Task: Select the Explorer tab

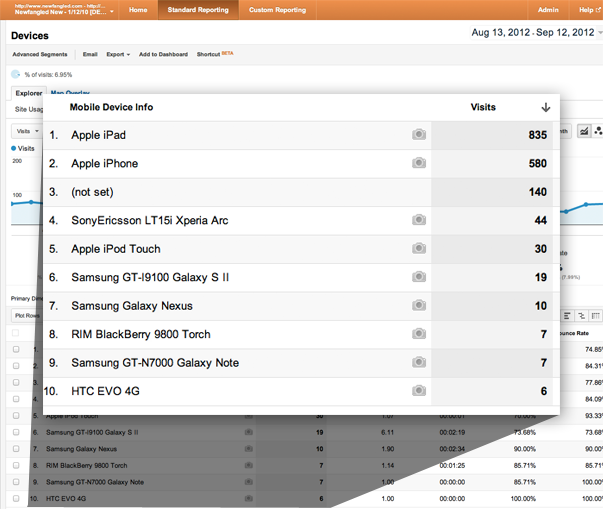Action: pos(29,93)
